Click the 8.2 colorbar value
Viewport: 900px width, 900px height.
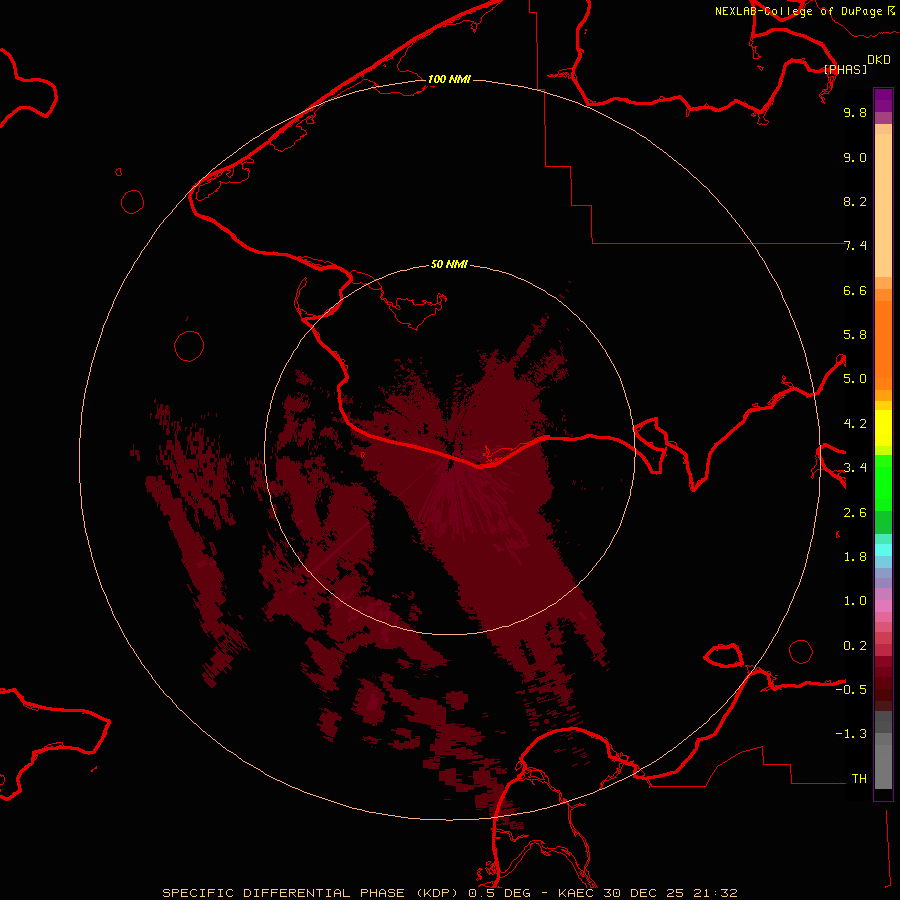[x=855, y=201]
